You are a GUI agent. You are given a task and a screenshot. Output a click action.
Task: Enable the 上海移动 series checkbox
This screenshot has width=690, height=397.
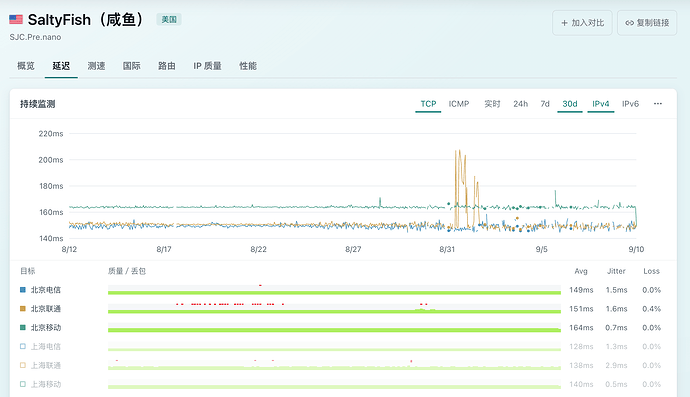[23, 384]
